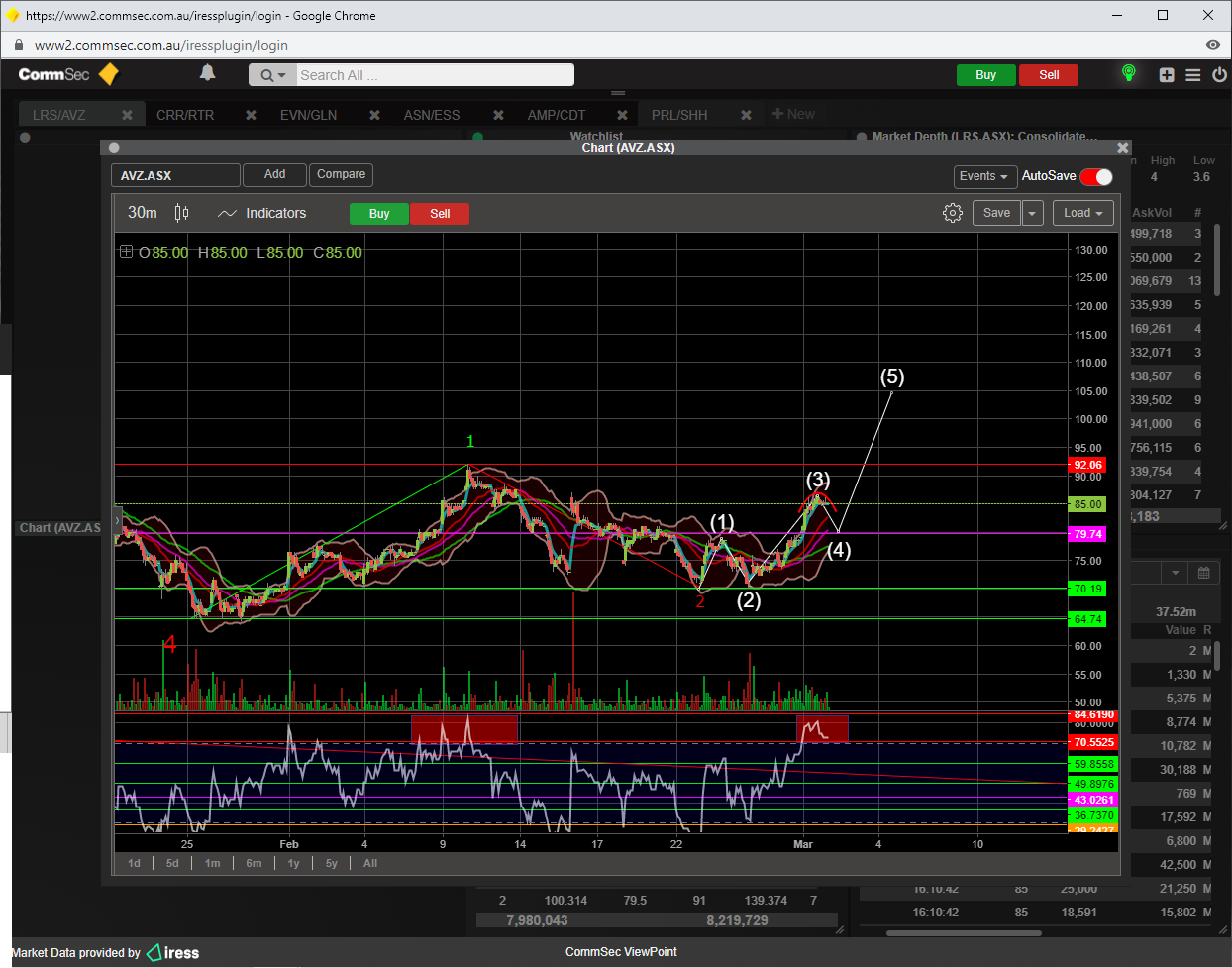The width and height of the screenshot is (1232, 968).
Task: Click the site lock icon in address bar
Action: (x=18, y=45)
